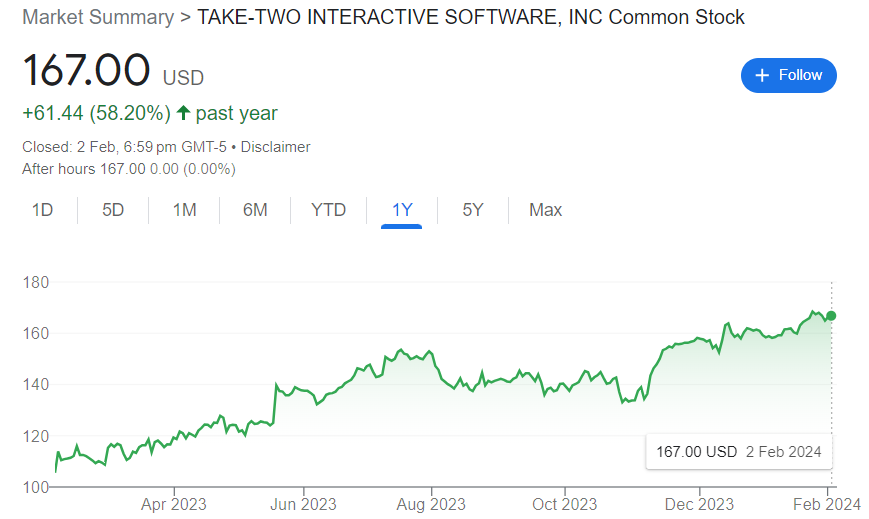
Task: Select the 1D time range tab
Action: point(42,210)
